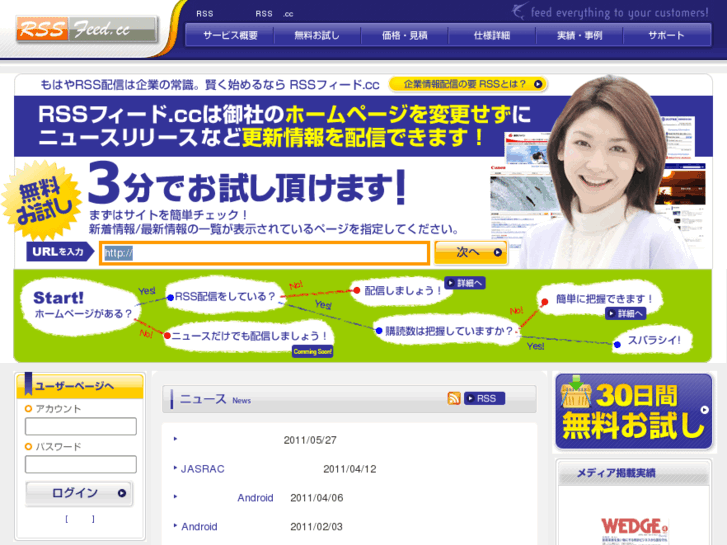Click the スバラシイ! bubble
The width and height of the screenshot is (727, 545).
[x=653, y=340]
